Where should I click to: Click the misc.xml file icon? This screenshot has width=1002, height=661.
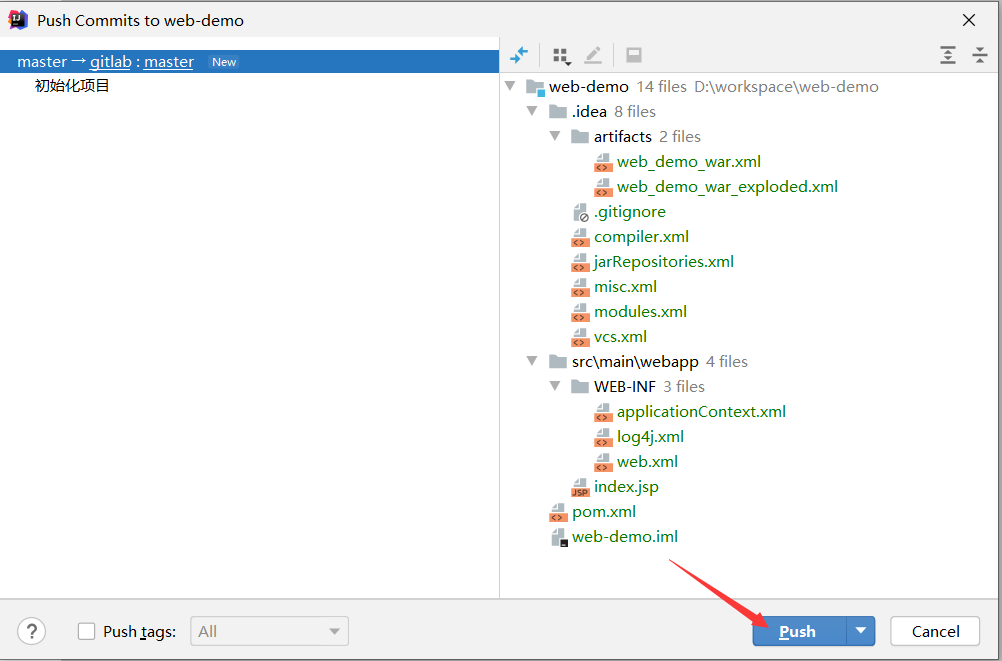580,287
